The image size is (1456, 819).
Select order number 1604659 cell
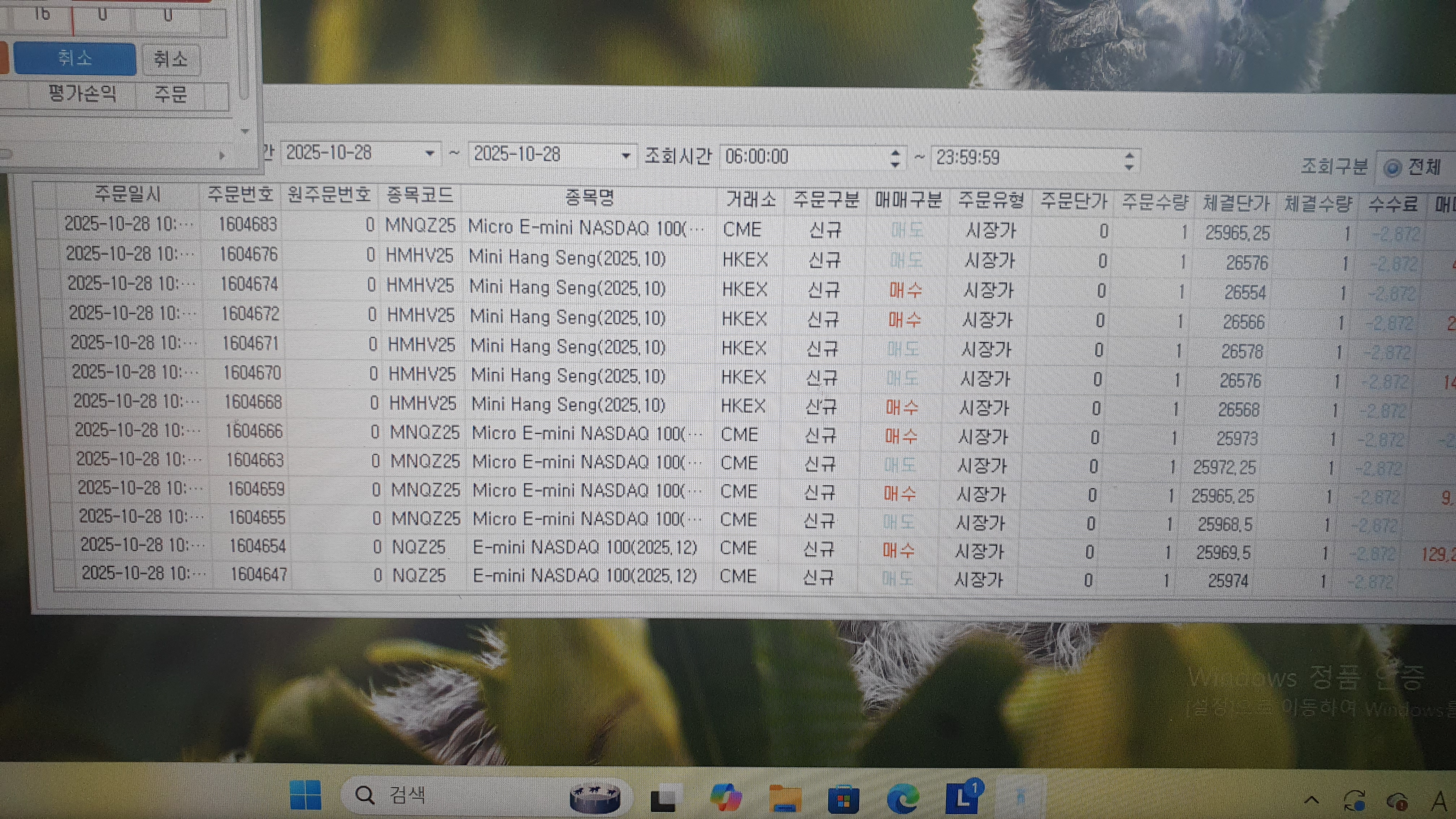coord(256,489)
